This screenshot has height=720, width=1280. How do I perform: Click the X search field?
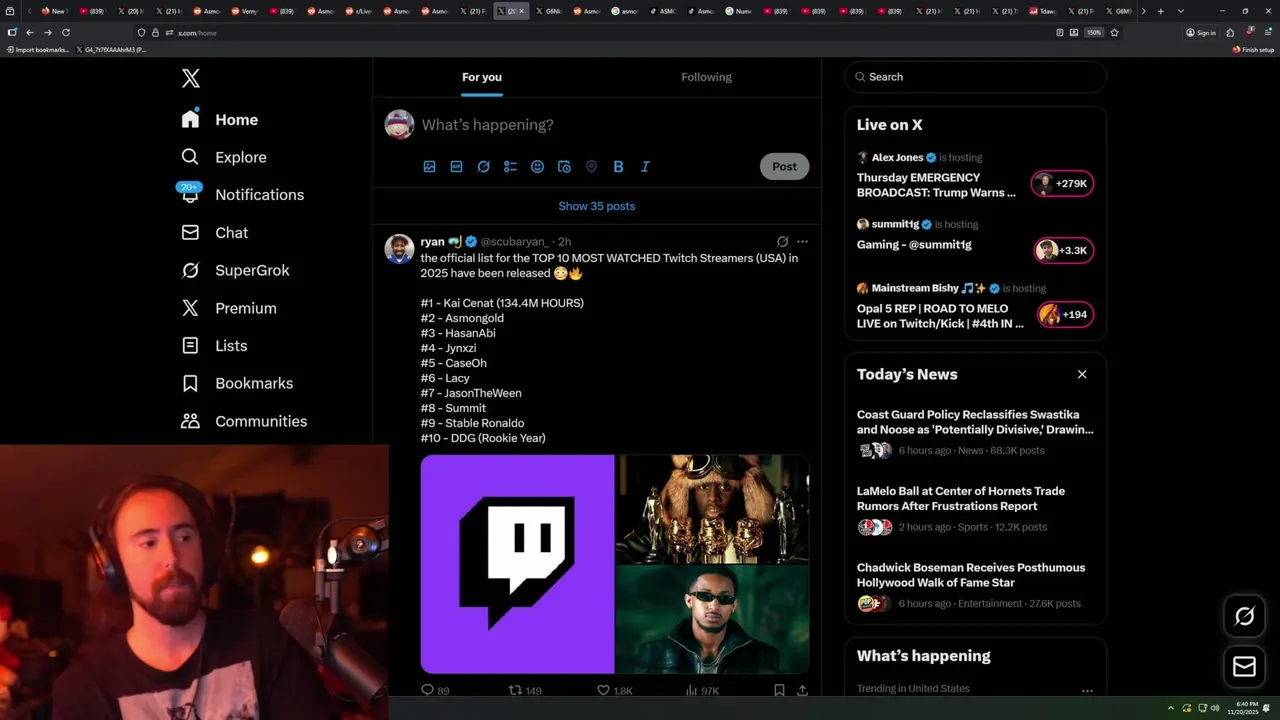(x=975, y=77)
